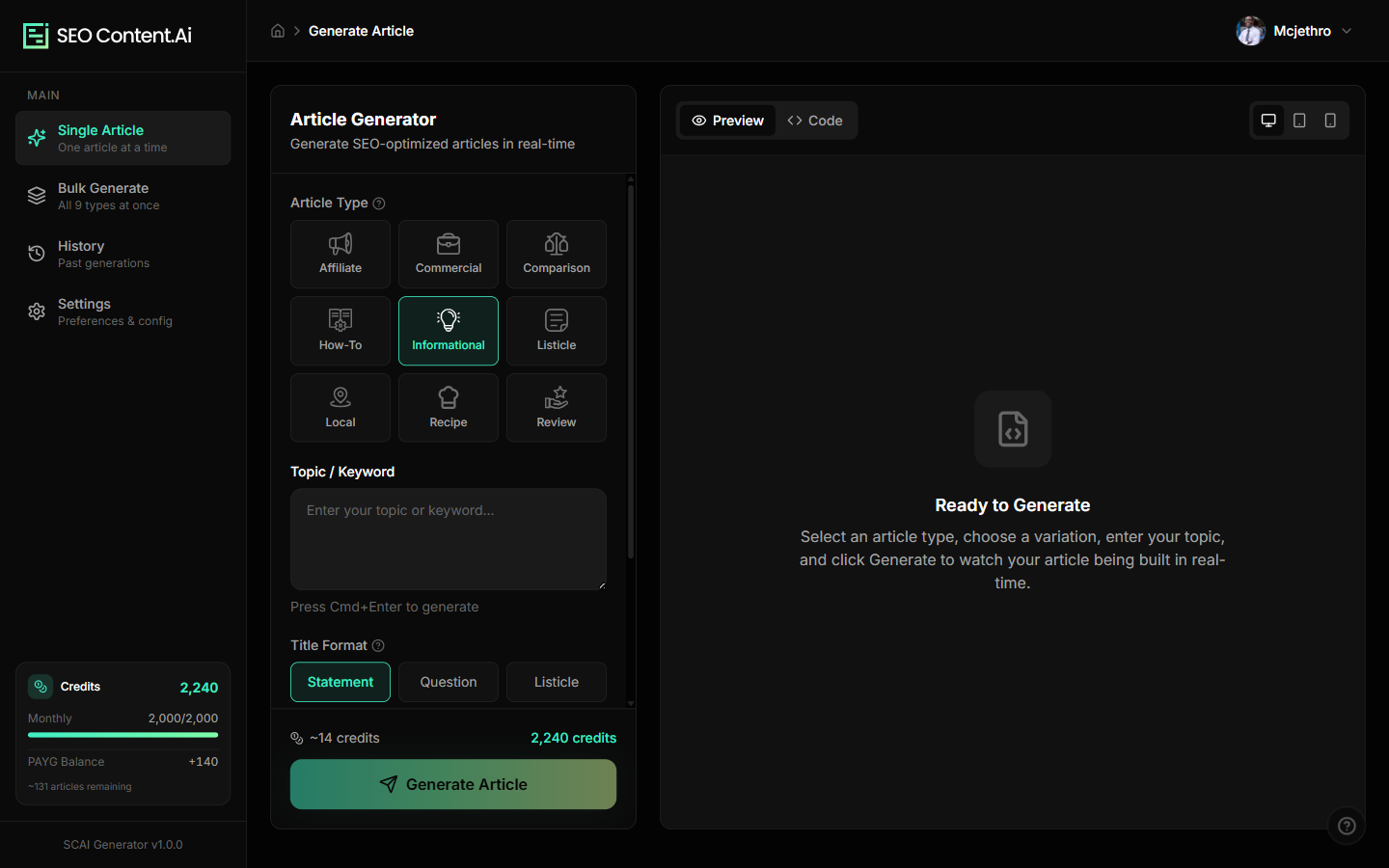Click the SCAI Generator v1.0.0 text

point(123,845)
